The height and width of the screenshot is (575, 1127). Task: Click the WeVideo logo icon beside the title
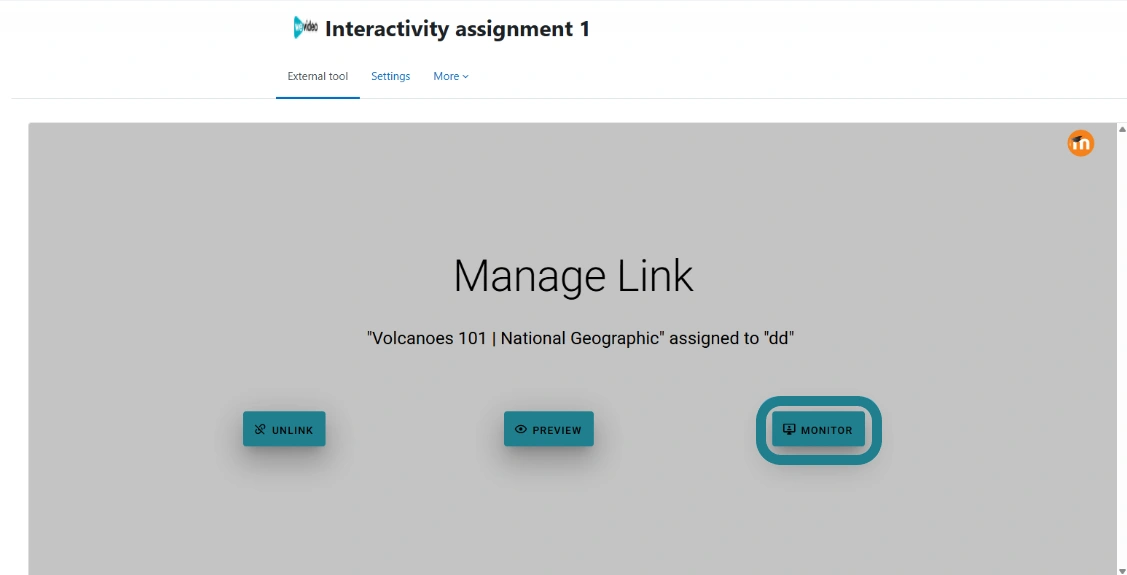pyautogui.click(x=305, y=27)
